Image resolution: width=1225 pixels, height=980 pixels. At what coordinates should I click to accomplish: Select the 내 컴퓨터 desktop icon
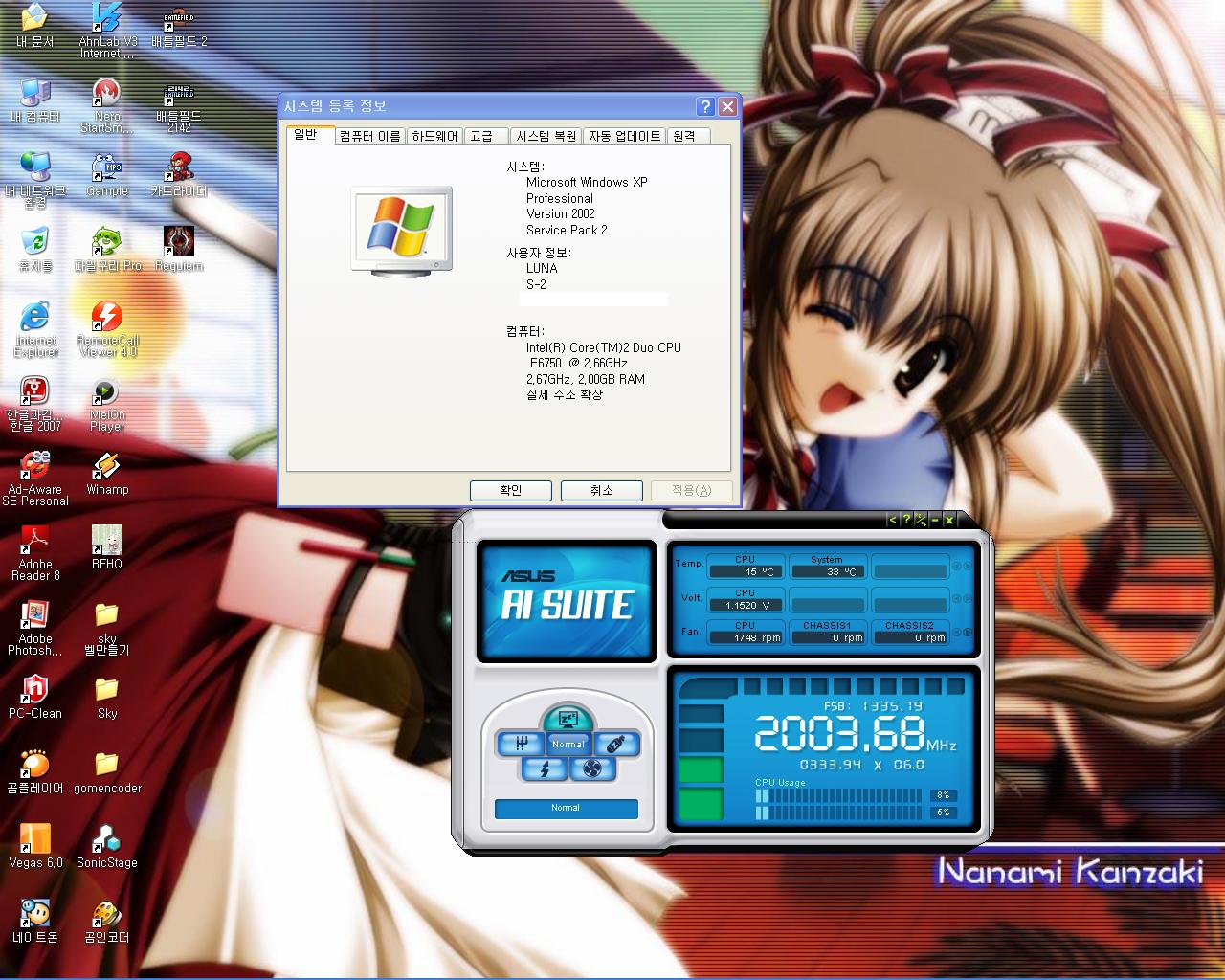click(x=35, y=100)
